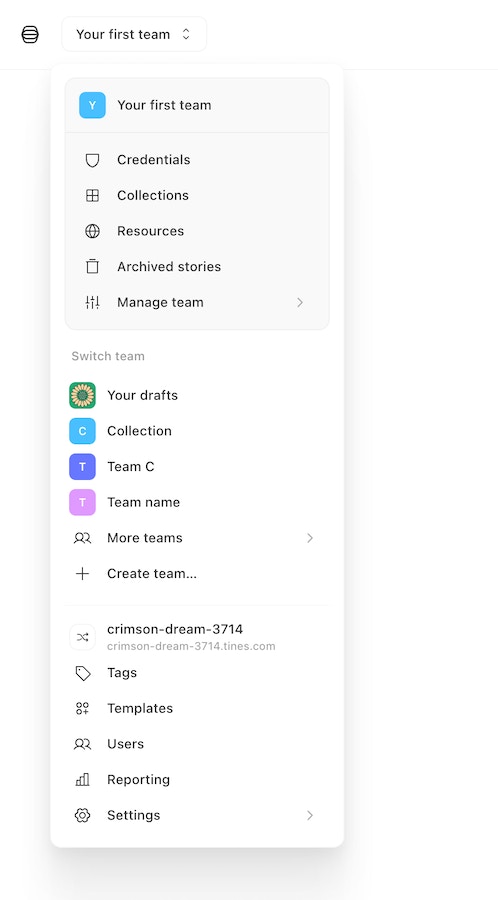Click the Archived stories trash icon

tap(92, 267)
